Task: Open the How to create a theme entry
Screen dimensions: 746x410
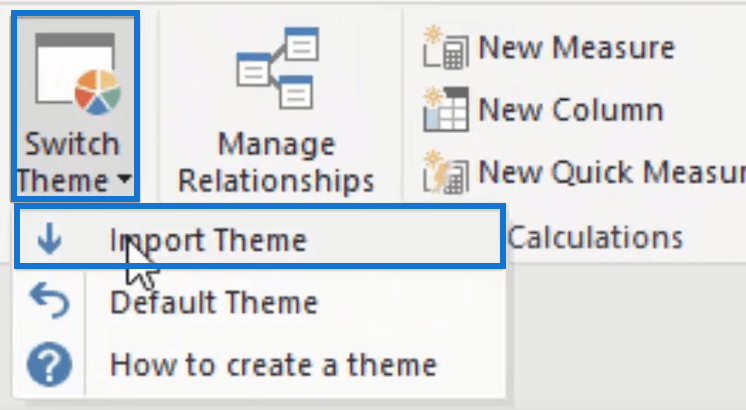Action: [273, 365]
